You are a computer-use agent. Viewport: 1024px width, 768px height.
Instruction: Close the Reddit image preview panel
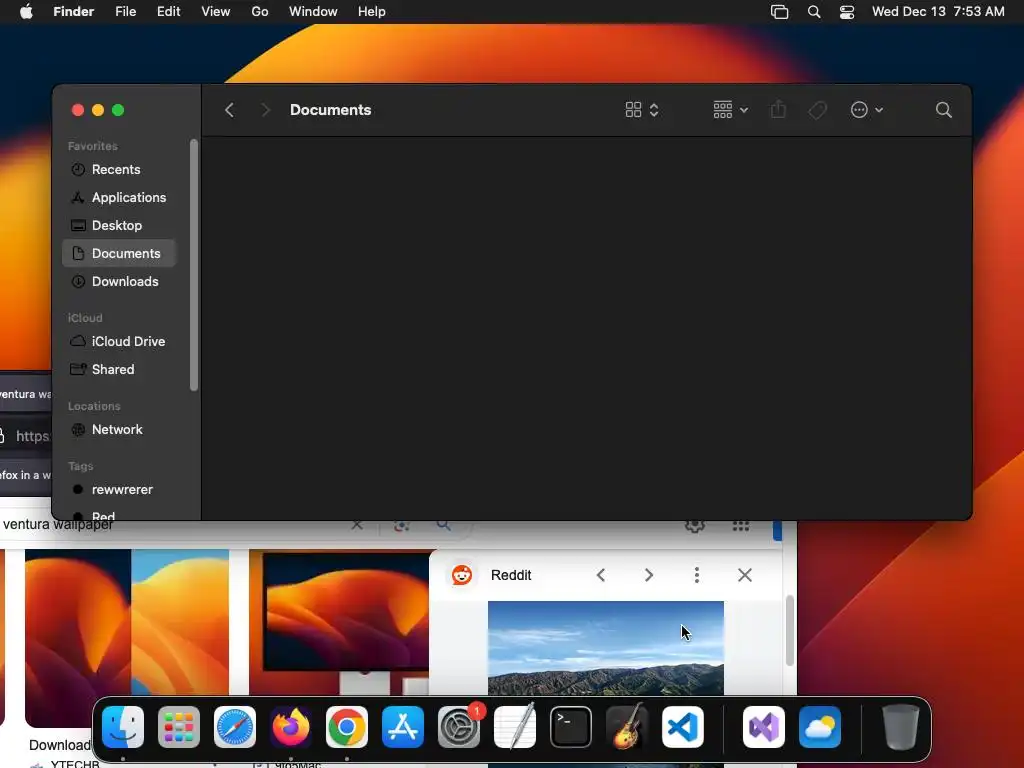(x=744, y=575)
